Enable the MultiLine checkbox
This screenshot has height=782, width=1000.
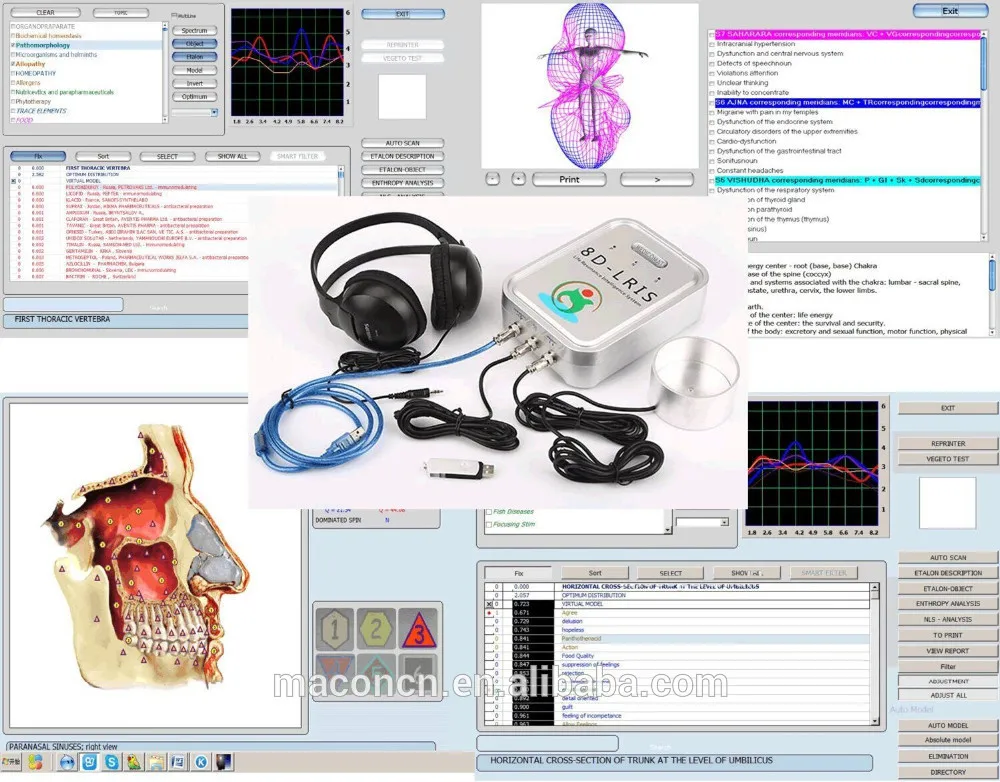pos(175,15)
